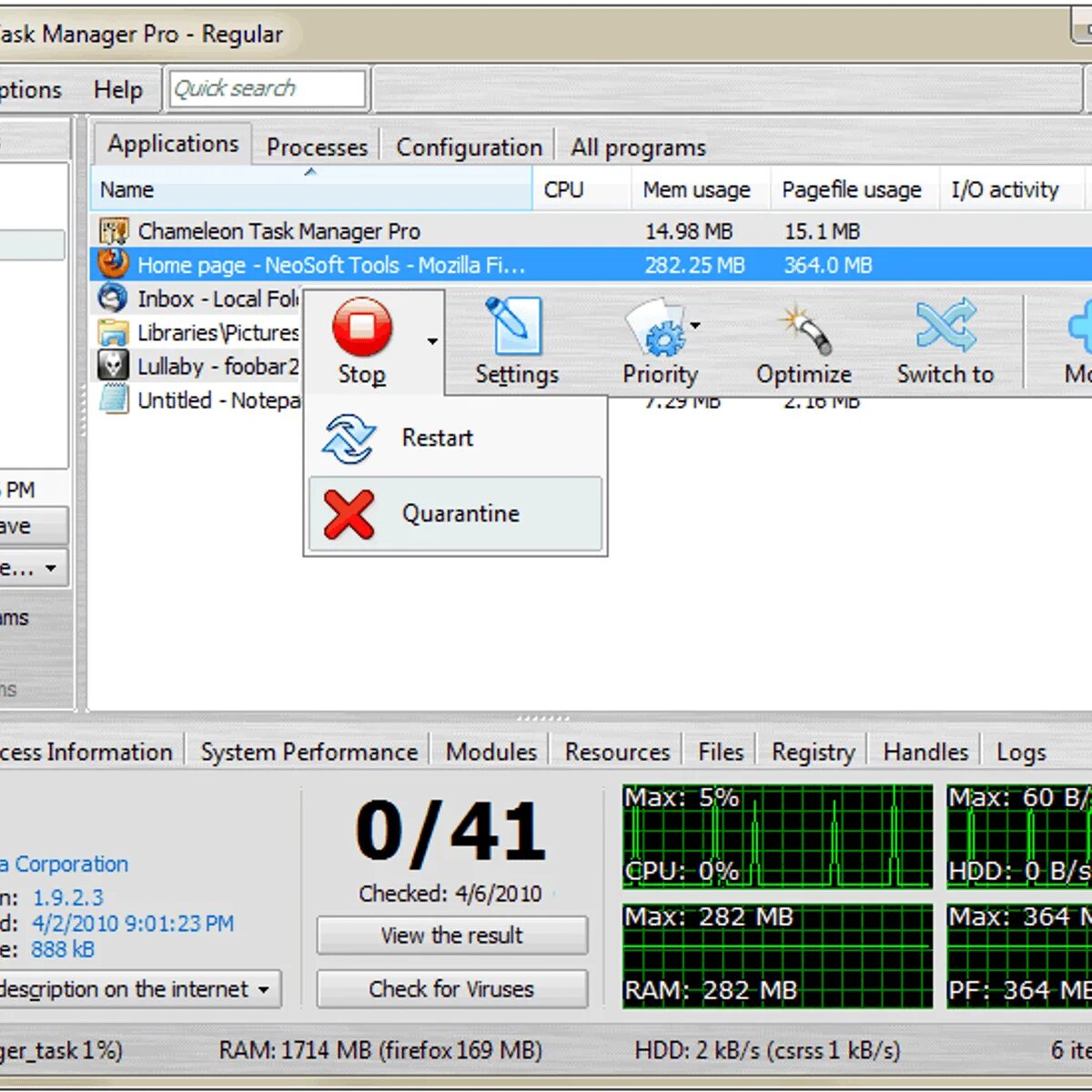Screen dimensions: 1092x1092
Task: Focus the Quick search field
Action: coord(268,89)
